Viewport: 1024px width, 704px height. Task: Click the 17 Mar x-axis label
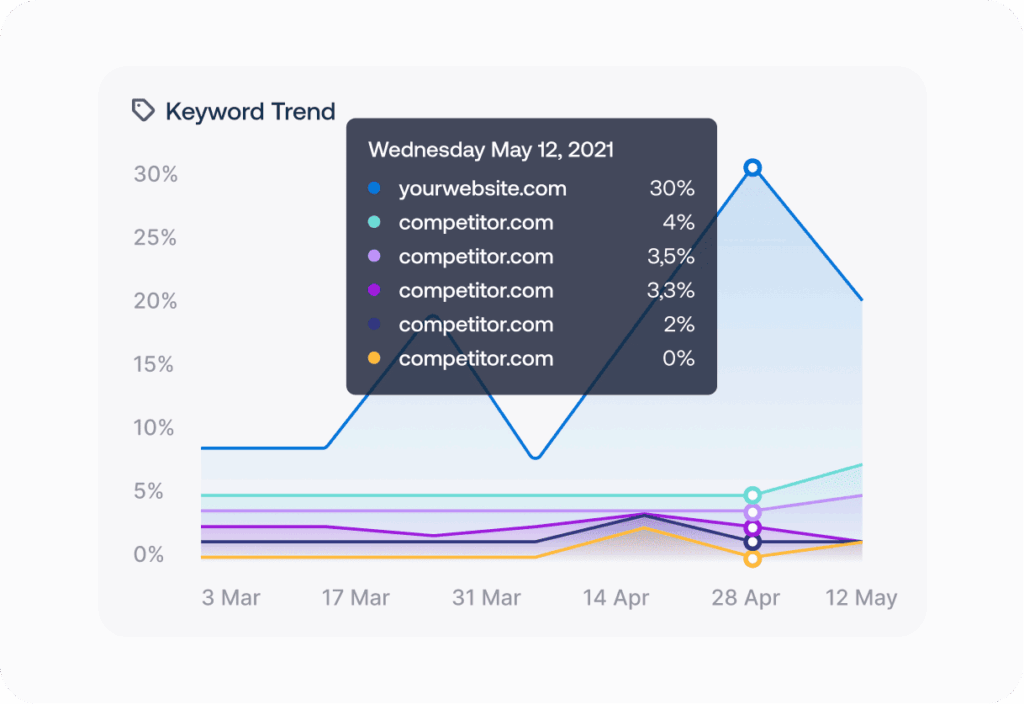[355, 598]
